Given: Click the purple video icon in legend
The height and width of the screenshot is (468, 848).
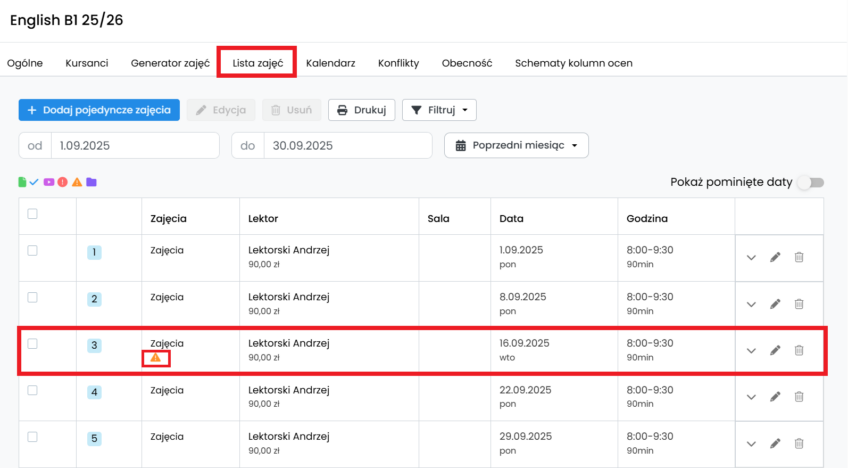Looking at the screenshot, I should (x=49, y=182).
